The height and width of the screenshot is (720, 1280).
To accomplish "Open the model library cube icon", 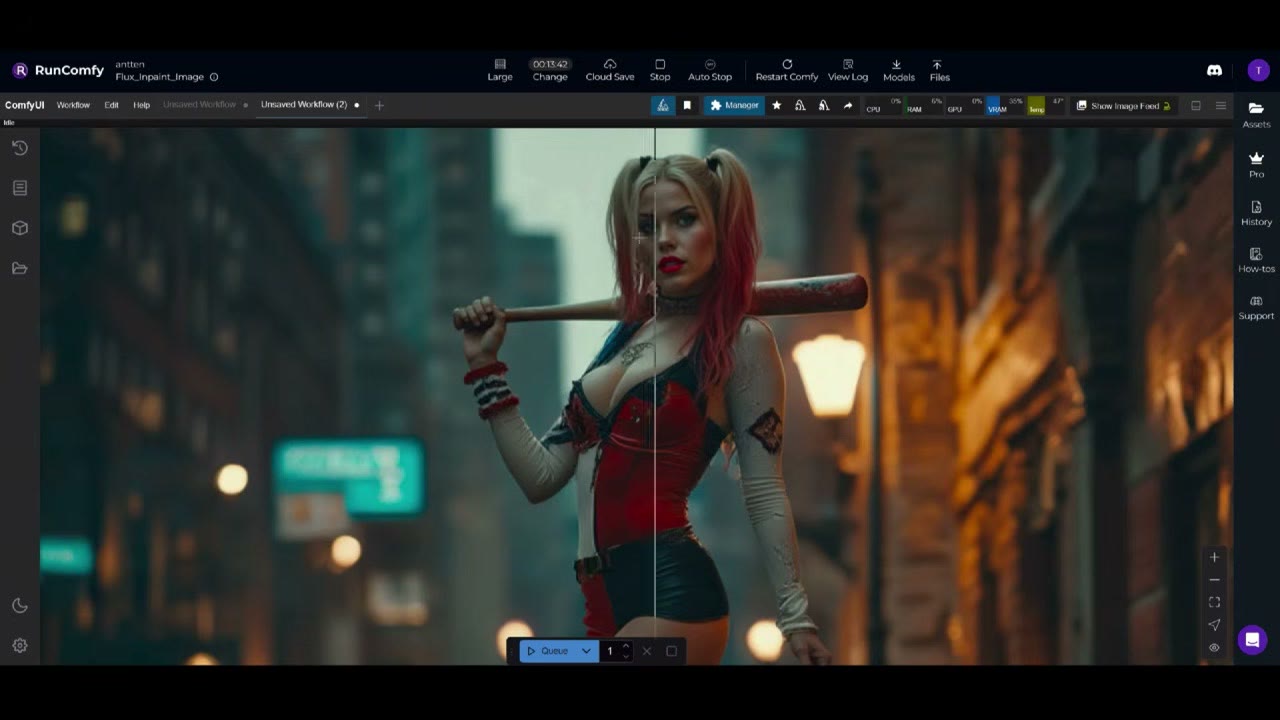I will (19, 228).
